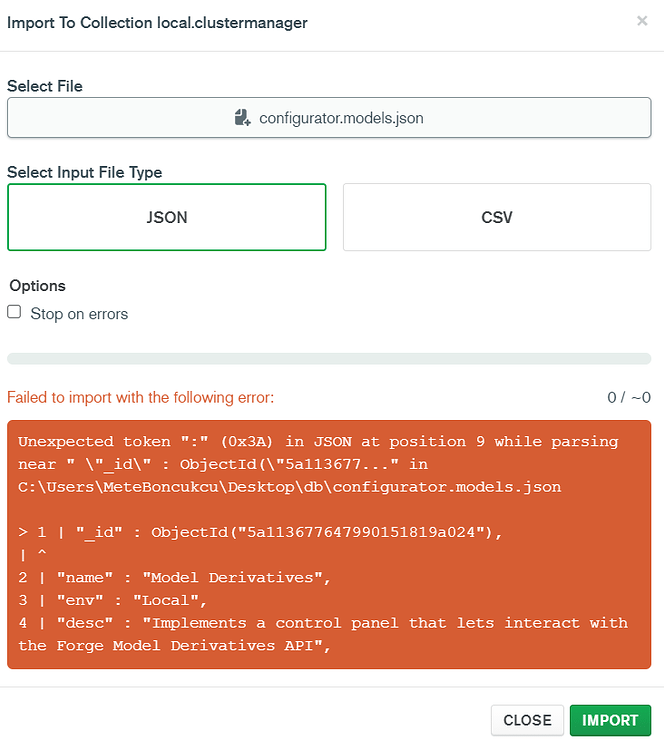The height and width of the screenshot is (750, 664).
Task: Click the 'Select File' label
Action: [45, 87]
